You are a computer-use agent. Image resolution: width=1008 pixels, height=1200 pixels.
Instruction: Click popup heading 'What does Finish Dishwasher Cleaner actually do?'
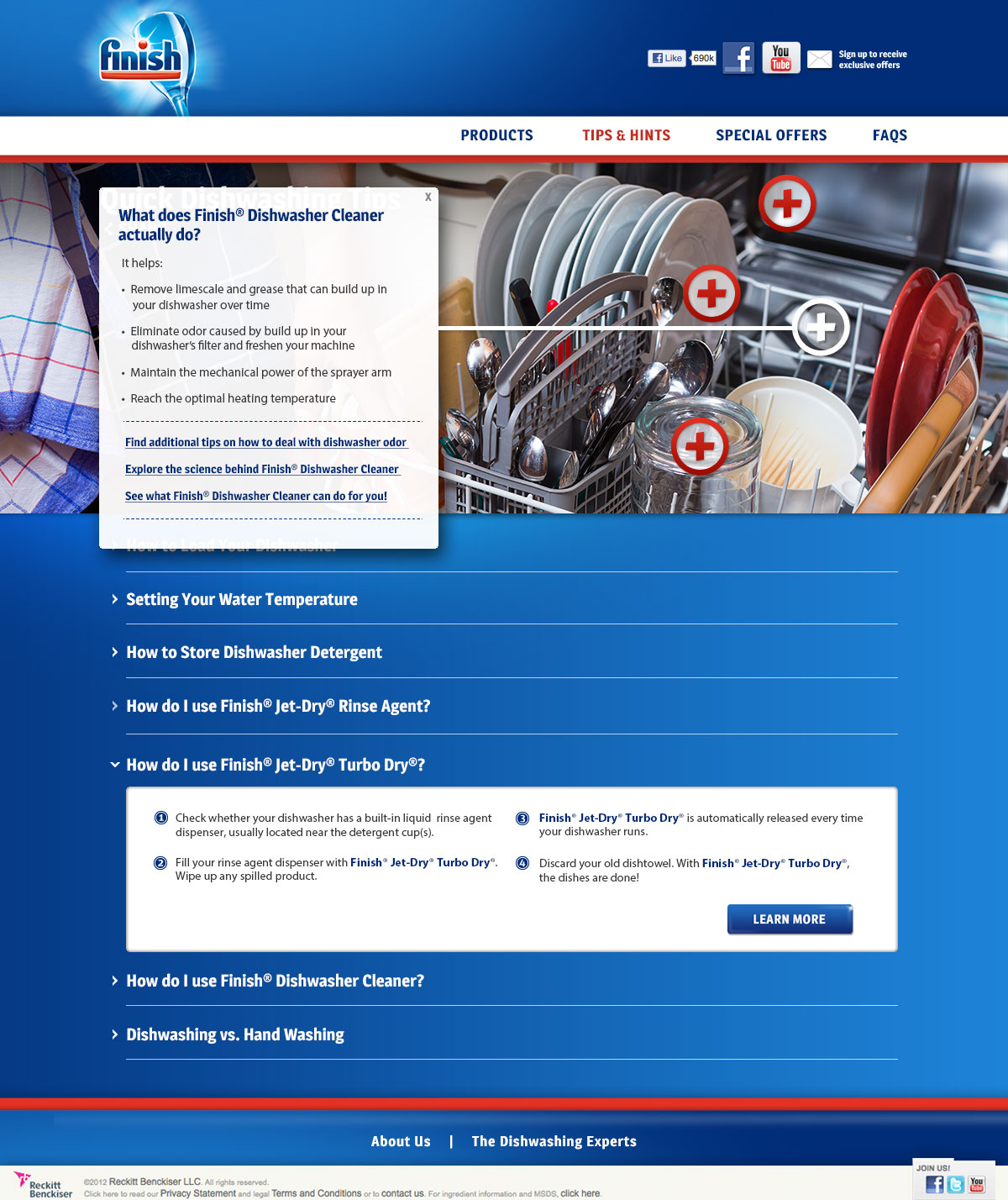(x=251, y=224)
